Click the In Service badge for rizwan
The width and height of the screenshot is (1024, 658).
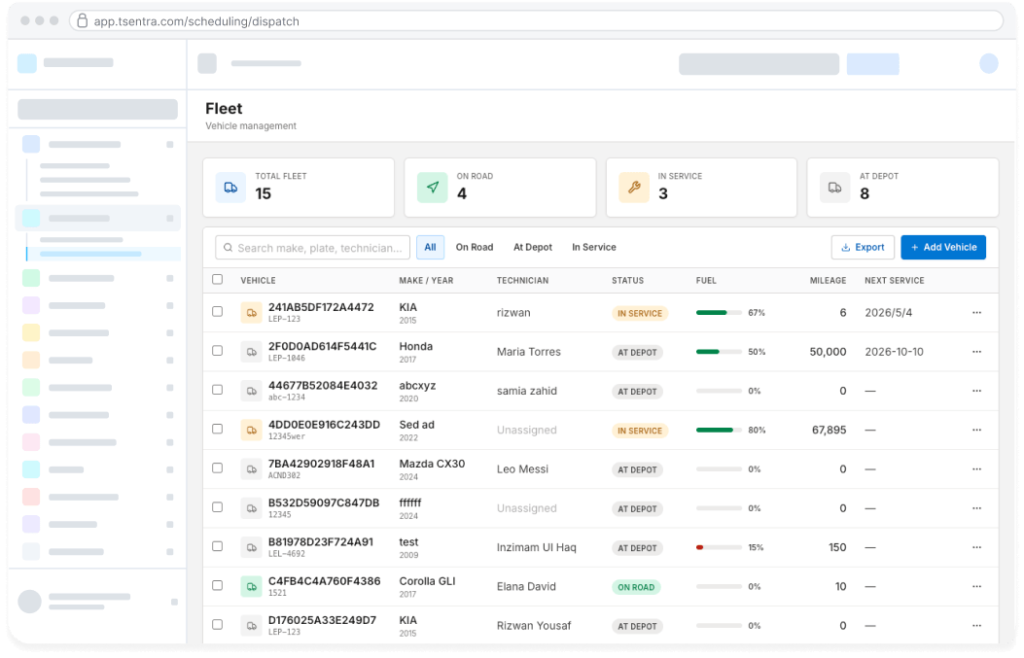[x=639, y=313]
